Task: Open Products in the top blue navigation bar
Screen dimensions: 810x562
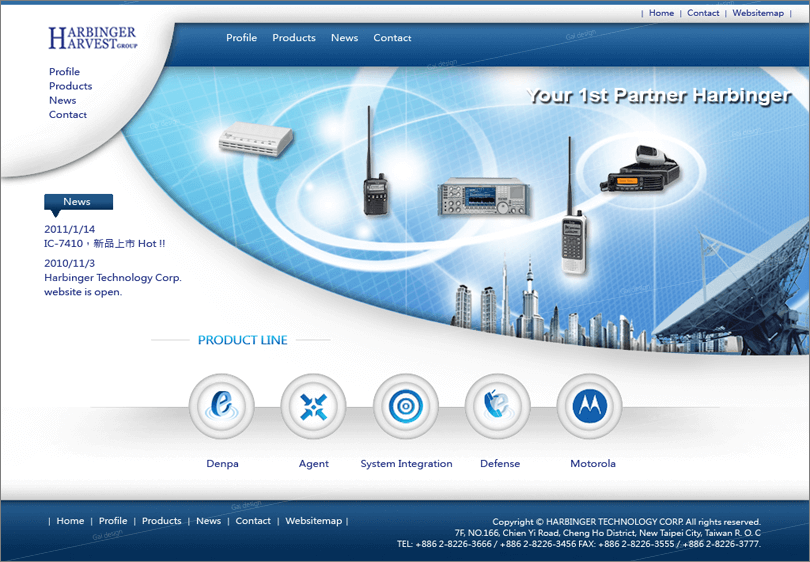Action: (294, 38)
